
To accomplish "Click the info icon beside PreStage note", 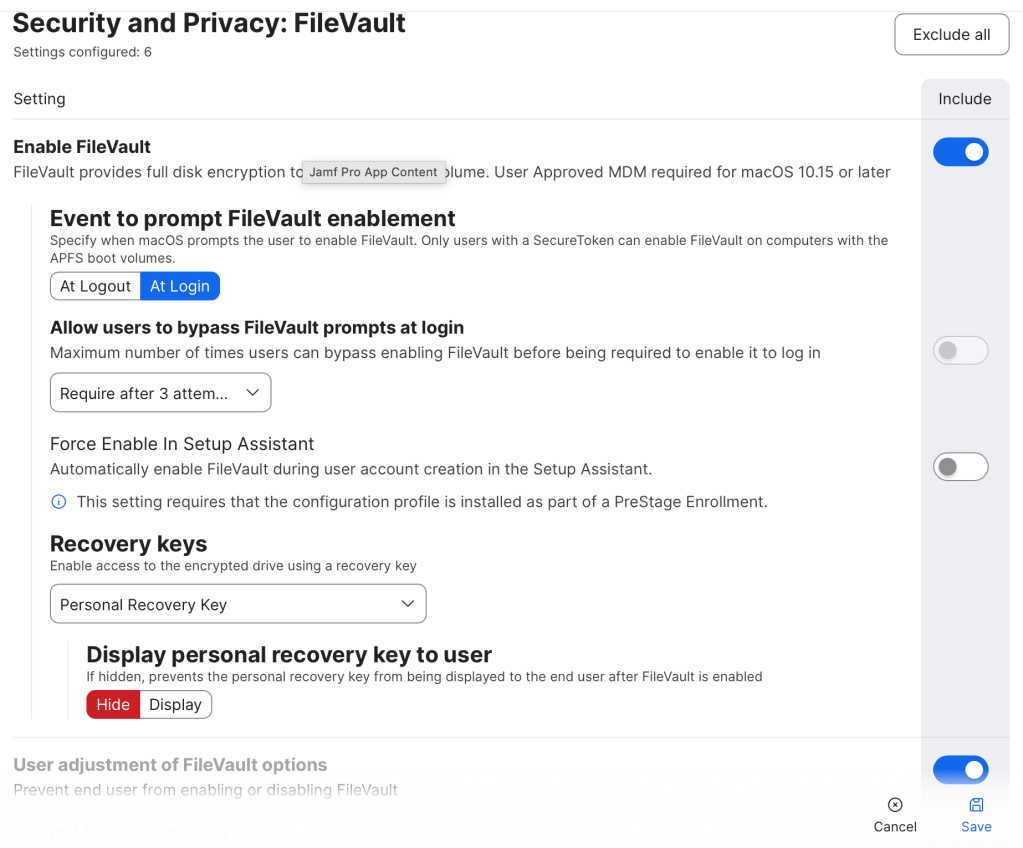I will [x=59, y=502].
